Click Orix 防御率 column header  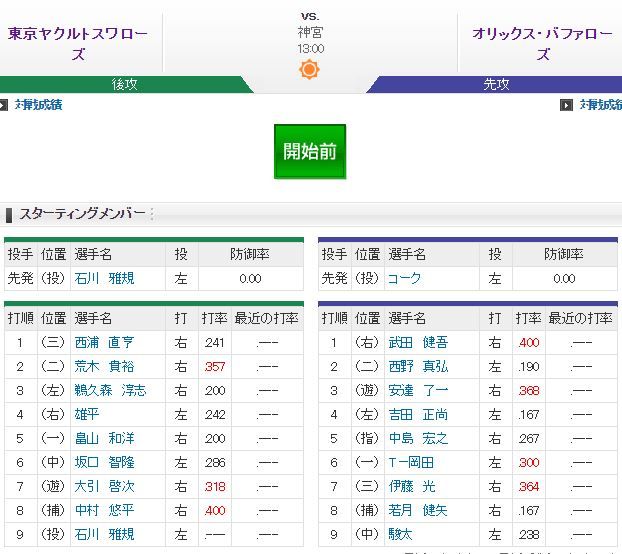coord(564,254)
